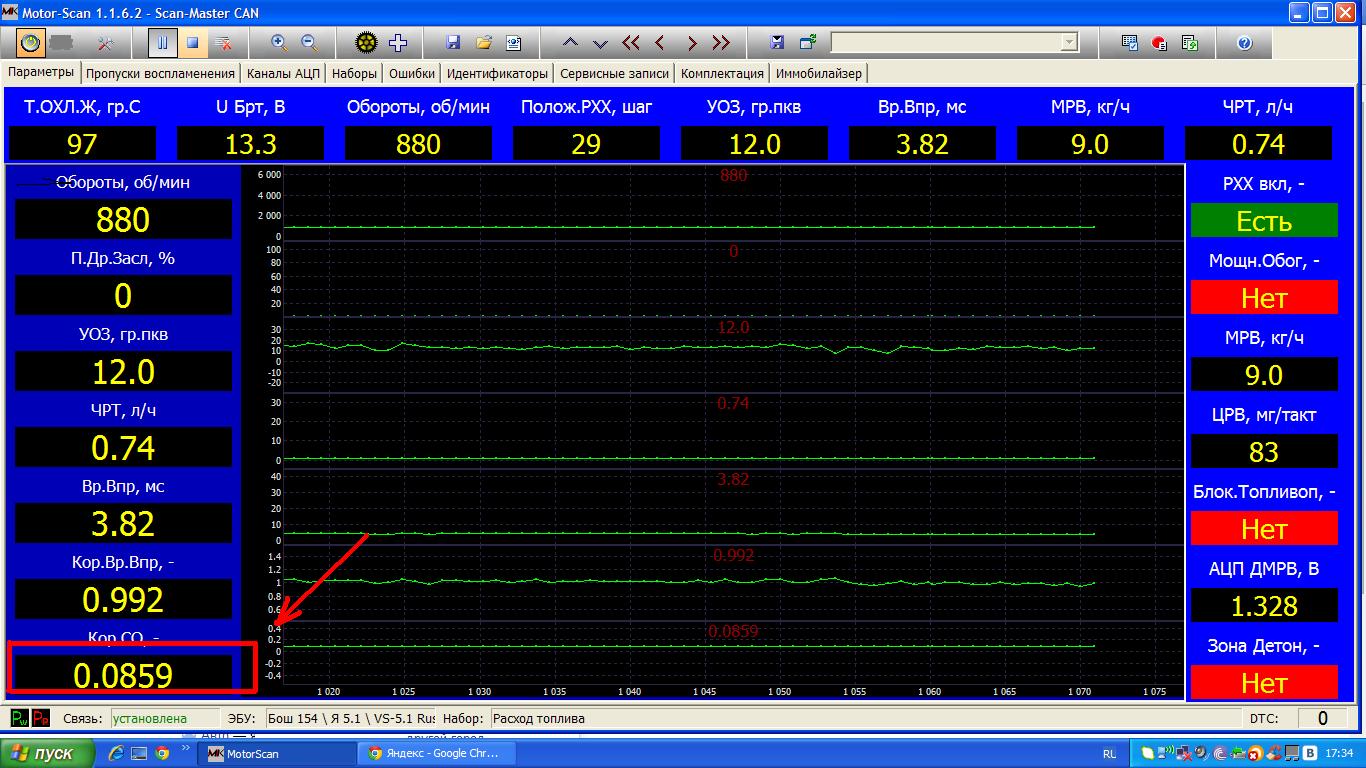The image size is (1366, 768).
Task: Open the Каналы АЦП tab
Action: (x=283, y=73)
